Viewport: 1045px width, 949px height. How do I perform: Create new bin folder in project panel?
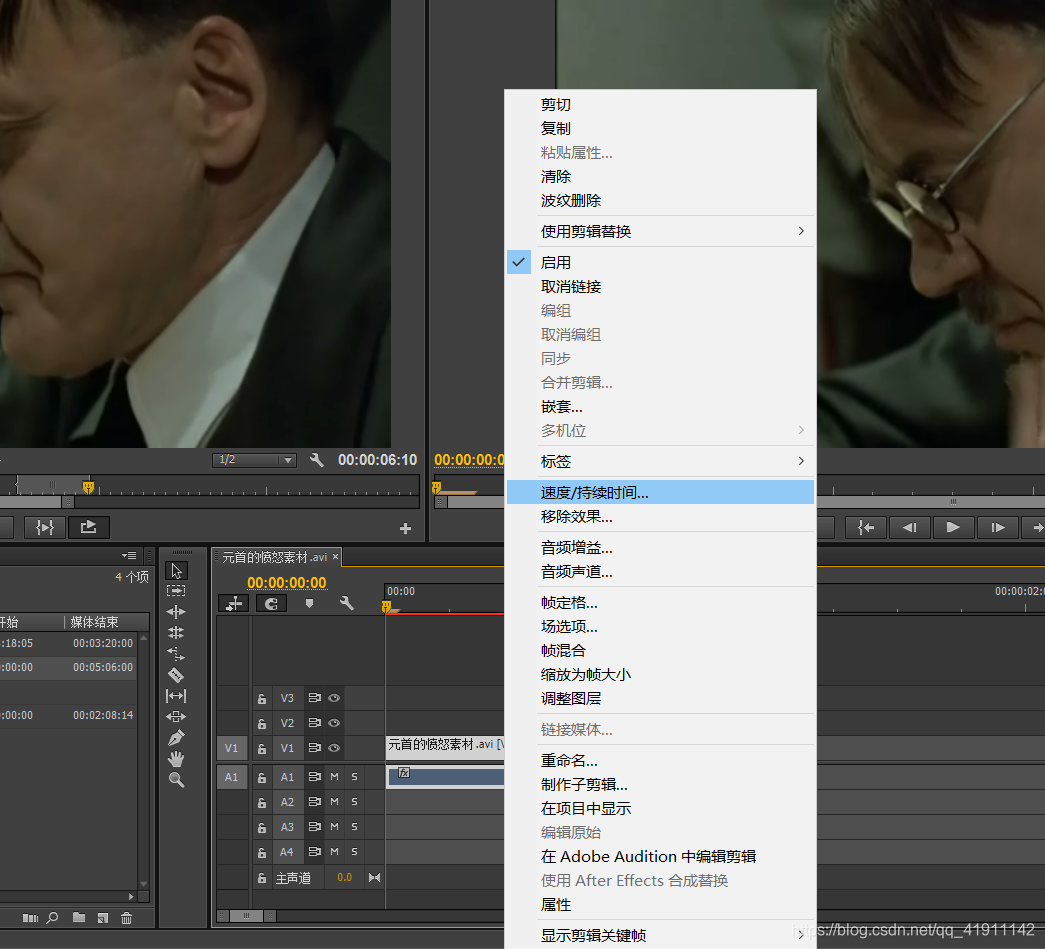79,918
